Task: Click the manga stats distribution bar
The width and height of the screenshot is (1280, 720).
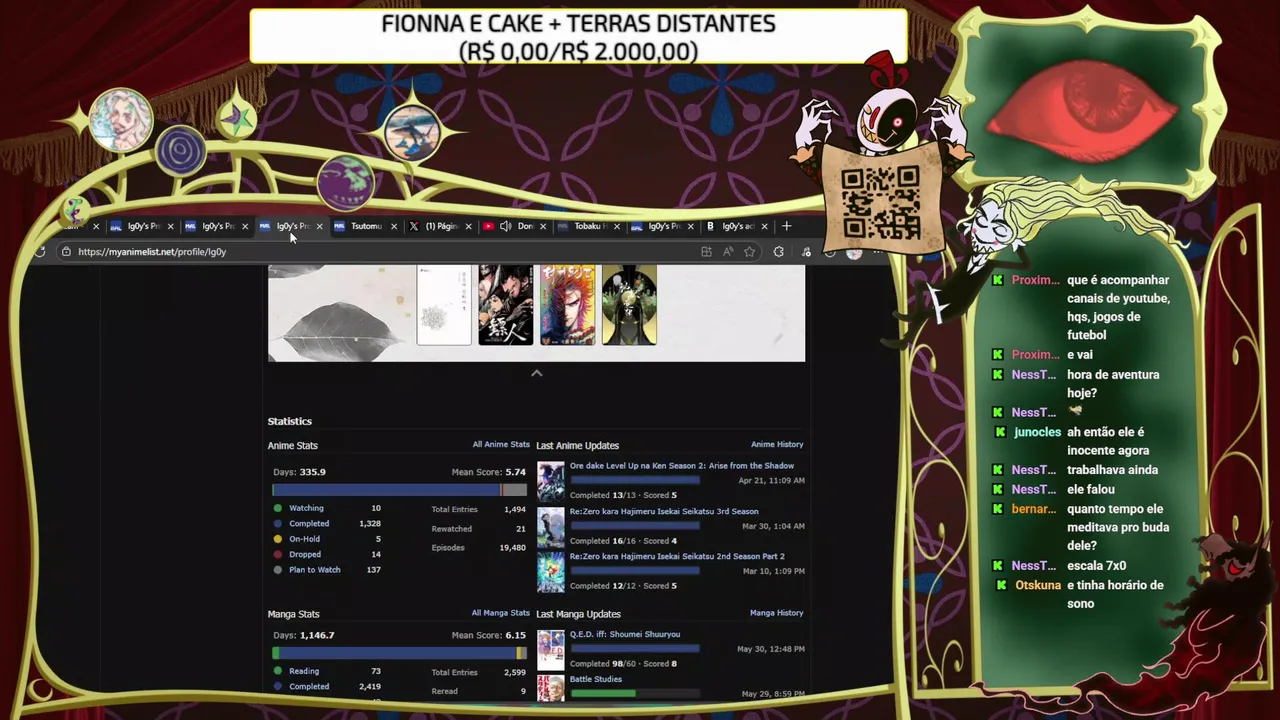Action: [399, 653]
